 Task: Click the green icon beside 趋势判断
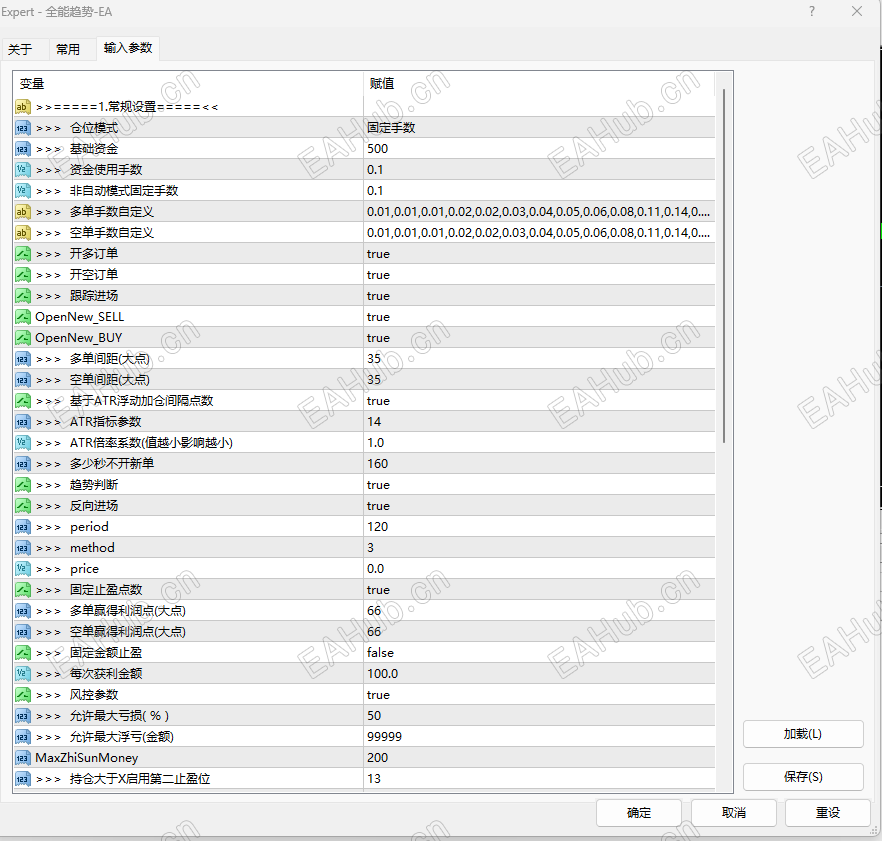[23, 485]
